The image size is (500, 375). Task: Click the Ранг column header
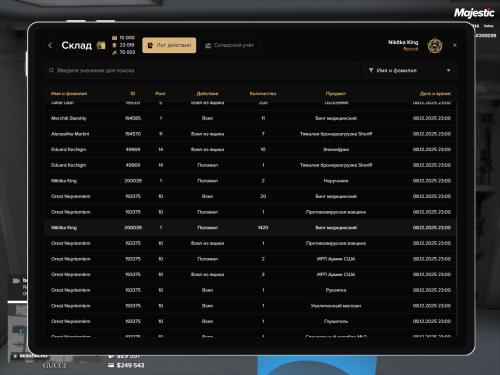(160, 94)
